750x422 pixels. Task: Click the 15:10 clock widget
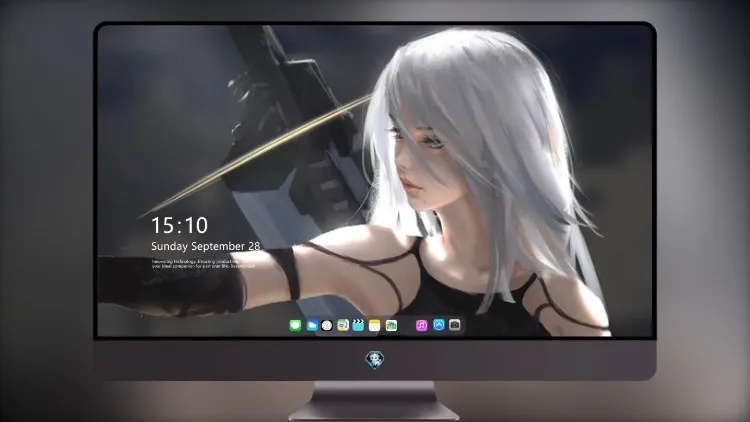pyautogui.click(x=179, y=225)
